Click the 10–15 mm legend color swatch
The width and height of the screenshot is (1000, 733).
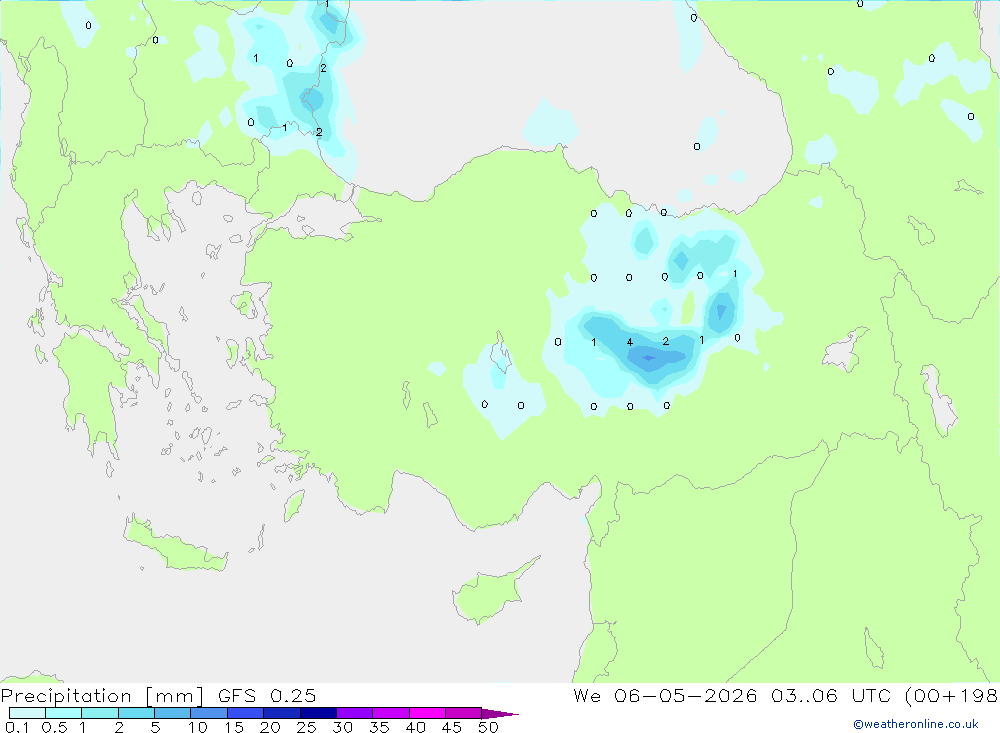click(x=209, y=713)
